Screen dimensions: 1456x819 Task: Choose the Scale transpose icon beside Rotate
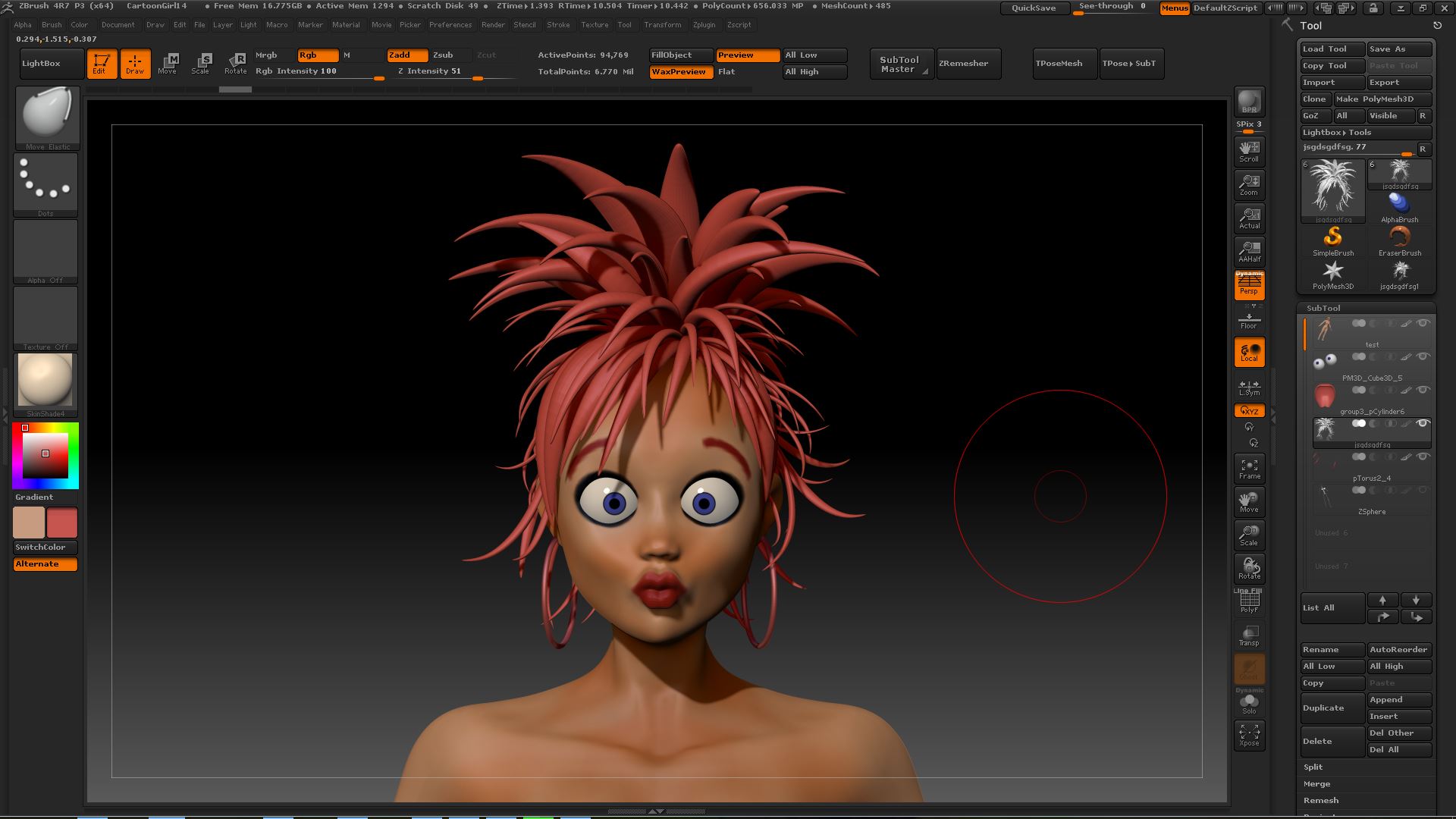[x=201, y=64]
